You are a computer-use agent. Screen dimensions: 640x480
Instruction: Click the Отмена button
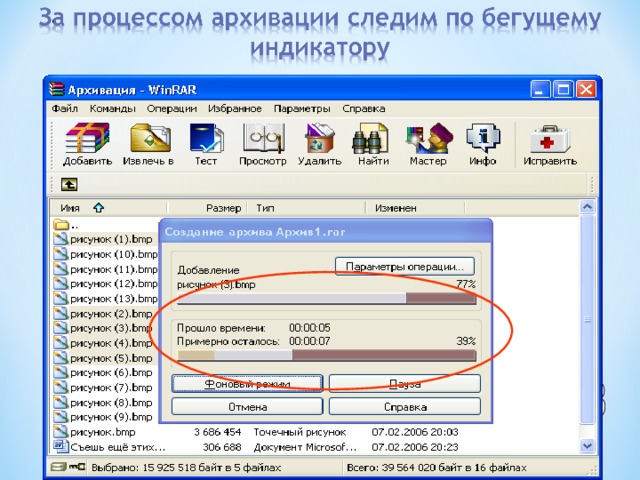click(x=247, y=406)
